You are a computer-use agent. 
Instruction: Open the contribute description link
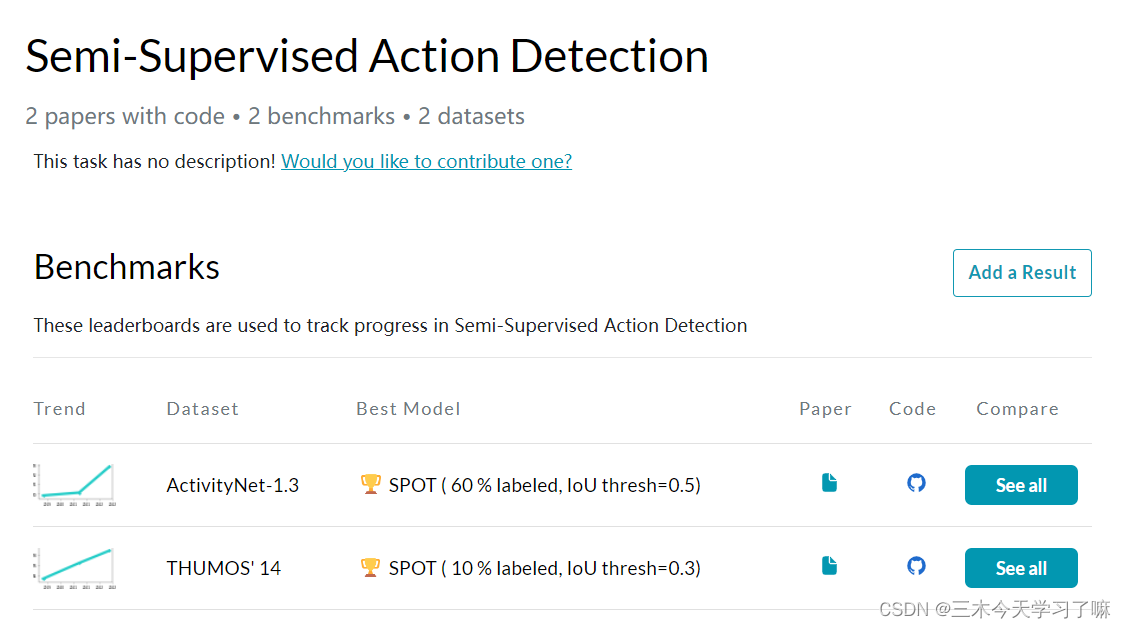point(427,161)
